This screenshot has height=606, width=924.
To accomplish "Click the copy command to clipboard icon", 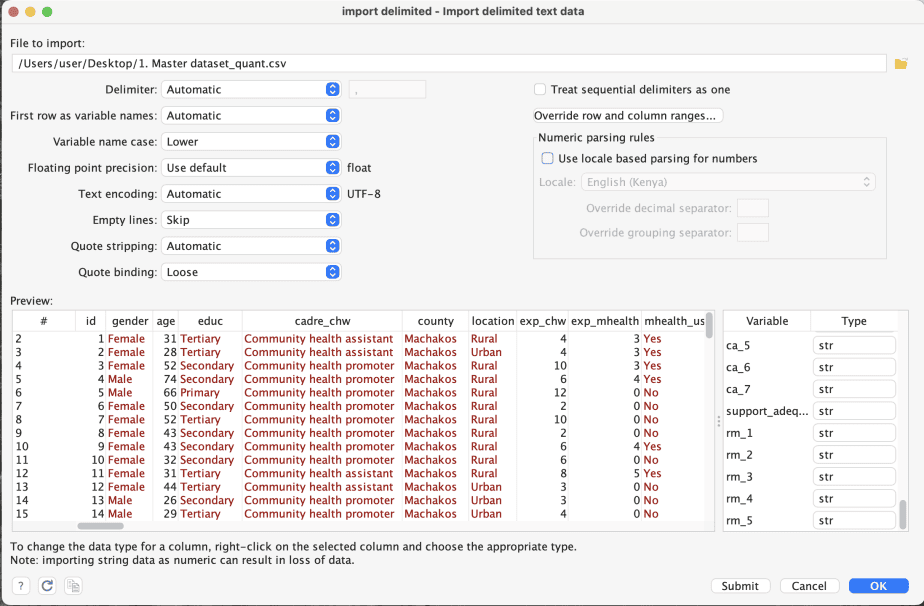I will coord(72,586).
